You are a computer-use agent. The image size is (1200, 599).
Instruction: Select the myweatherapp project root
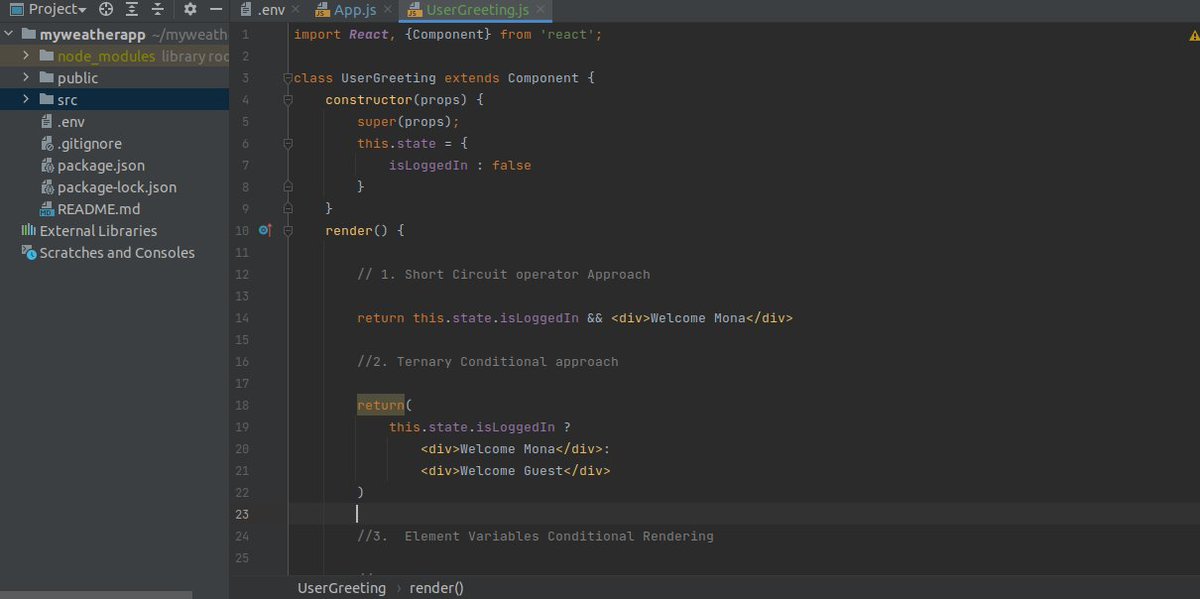point(93,34)
